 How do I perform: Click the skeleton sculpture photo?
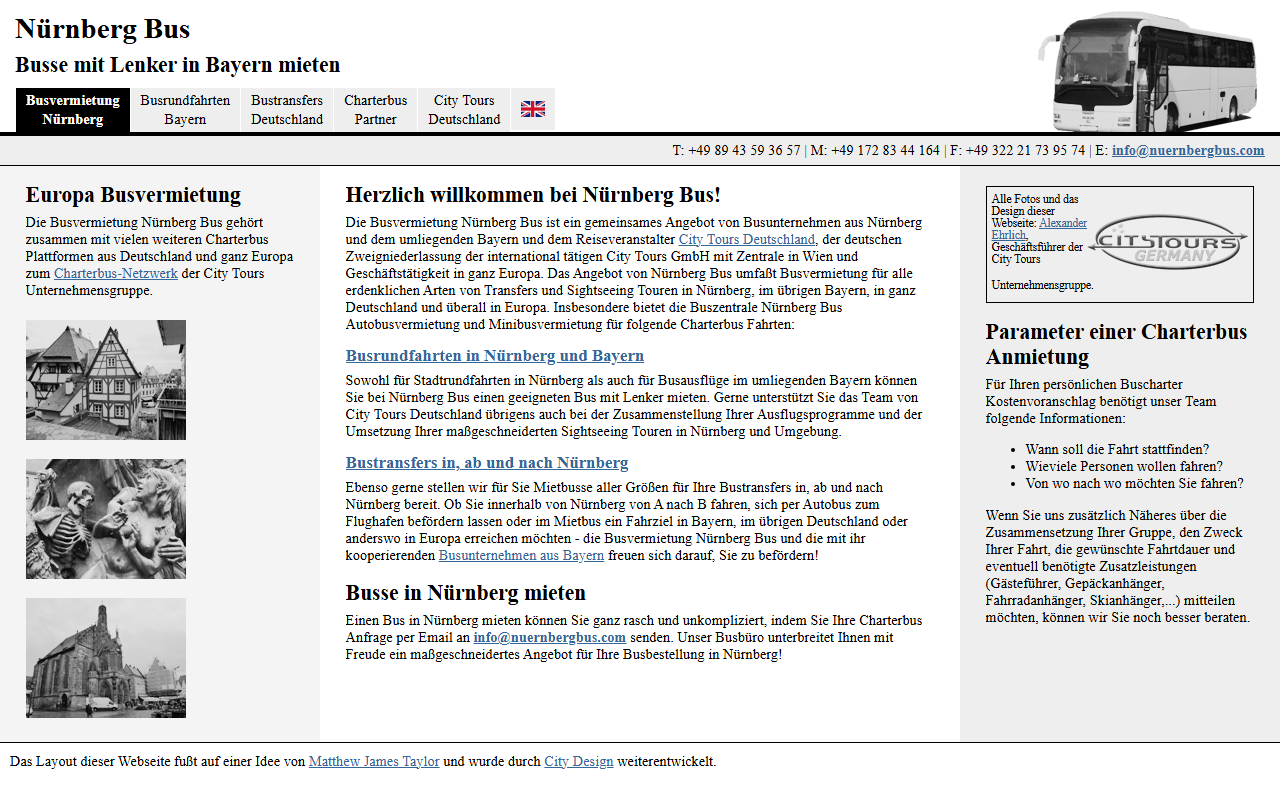106,519
